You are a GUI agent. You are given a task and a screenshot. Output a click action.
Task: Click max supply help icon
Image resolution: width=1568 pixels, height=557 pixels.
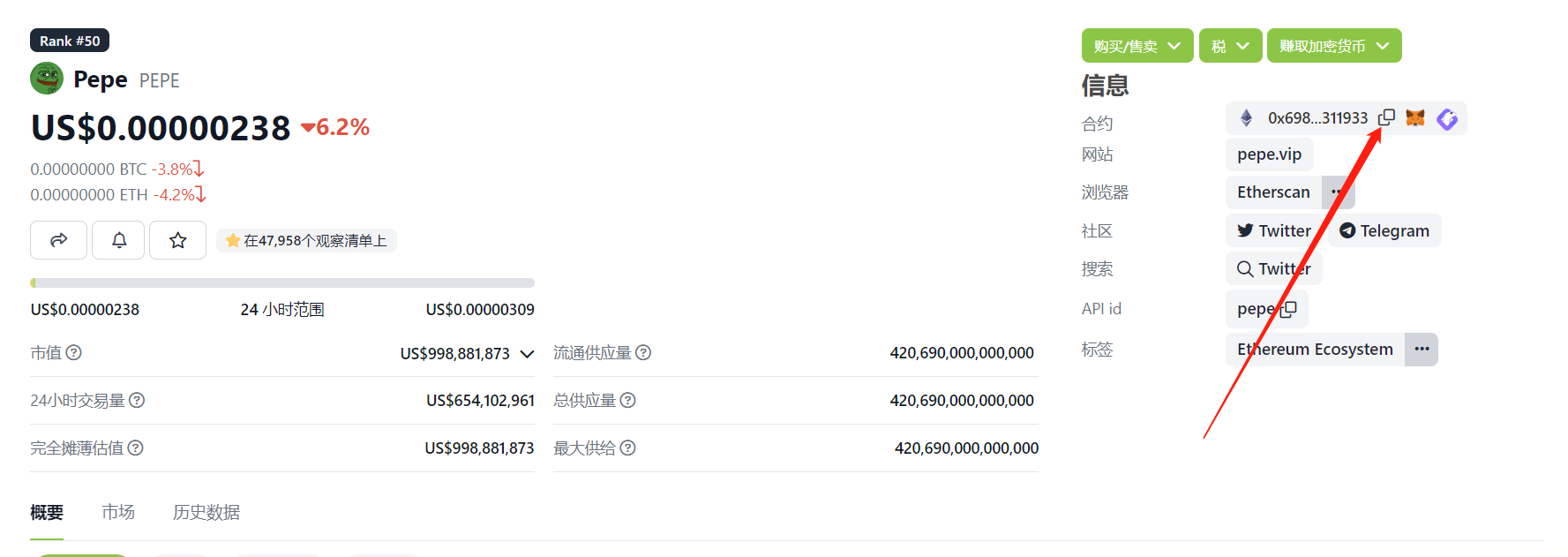pos(627,448)
